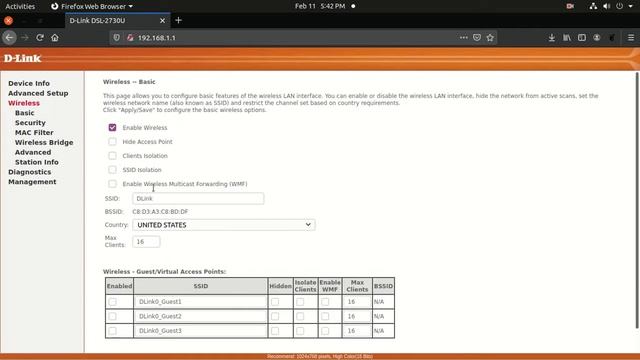Click the insecure connection lock icon
The image size is (640, 360).
tap(130, 38)
